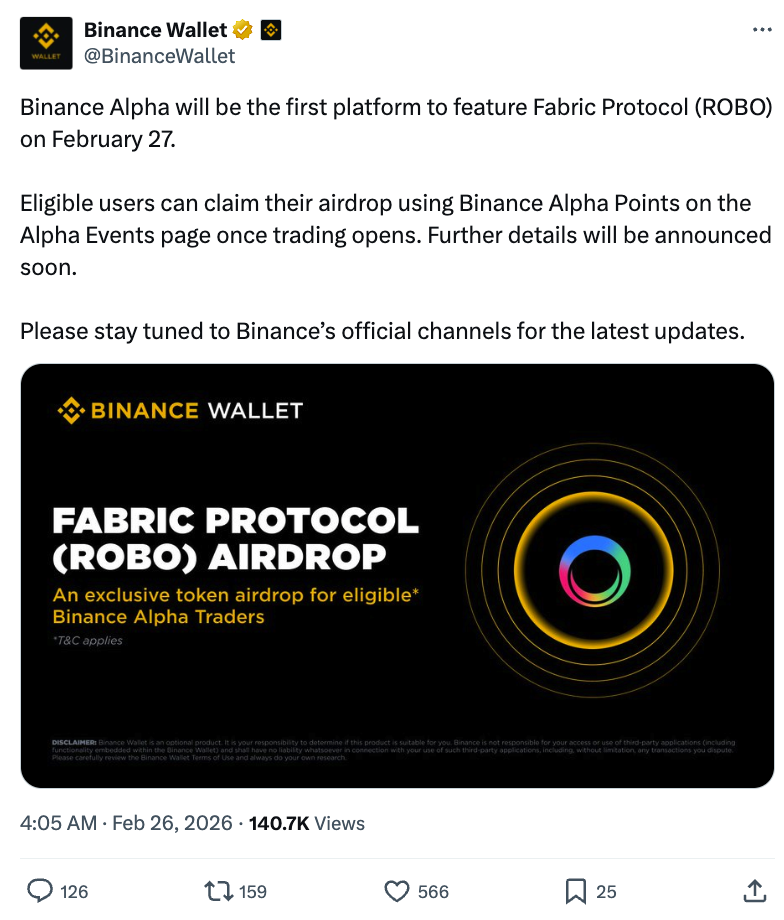Open the Binance Wallet profile avatar
Viewport: 784px width, 920px height.
click(46, 43)
